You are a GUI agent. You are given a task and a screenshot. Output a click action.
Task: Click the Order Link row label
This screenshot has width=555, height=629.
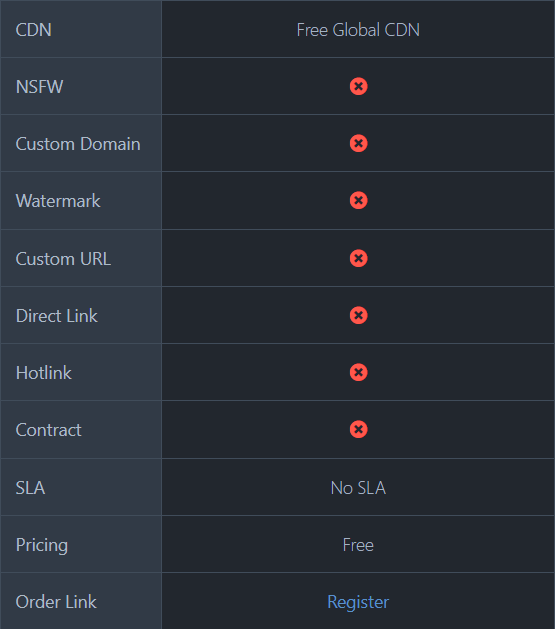[x=56, y=602]
